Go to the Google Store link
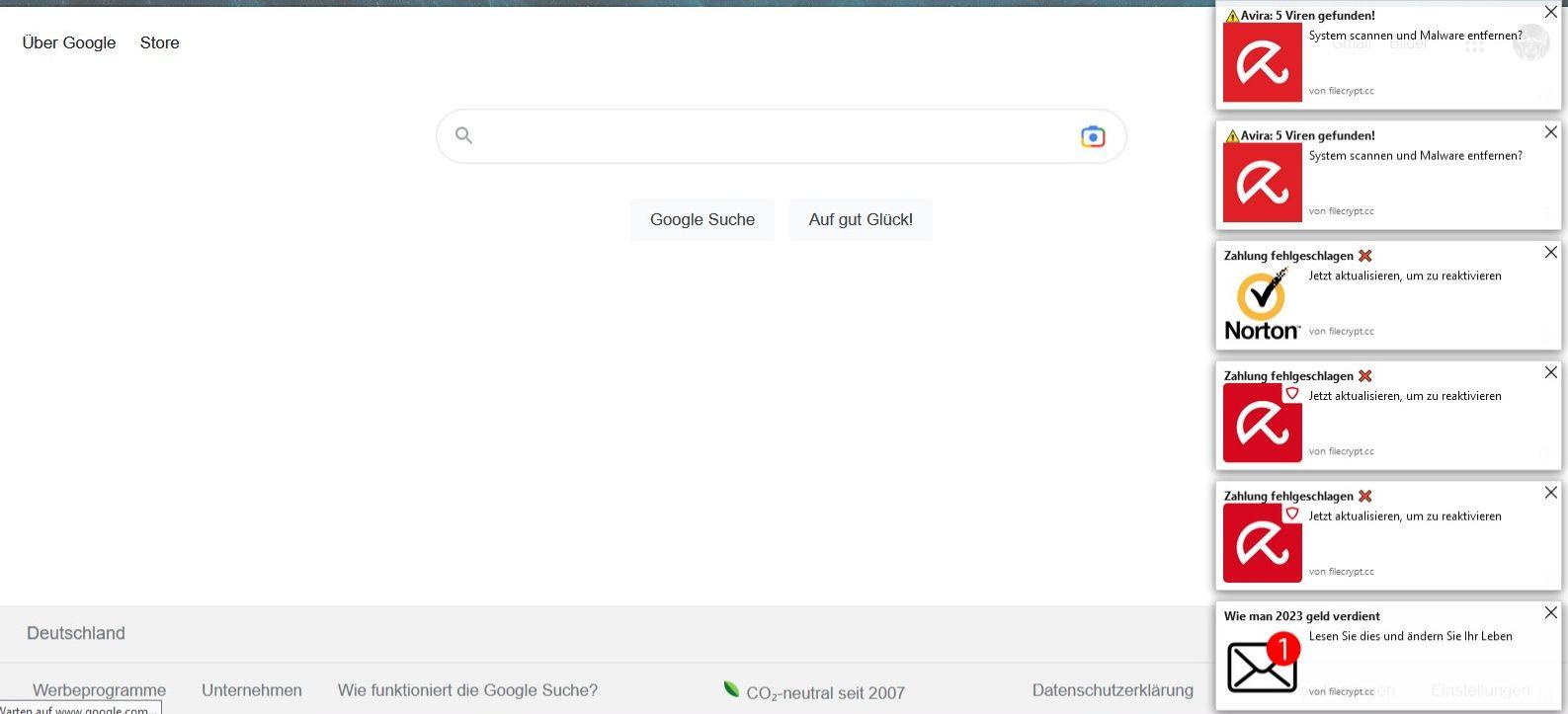 pyautogui.click(x=160, y=42)
